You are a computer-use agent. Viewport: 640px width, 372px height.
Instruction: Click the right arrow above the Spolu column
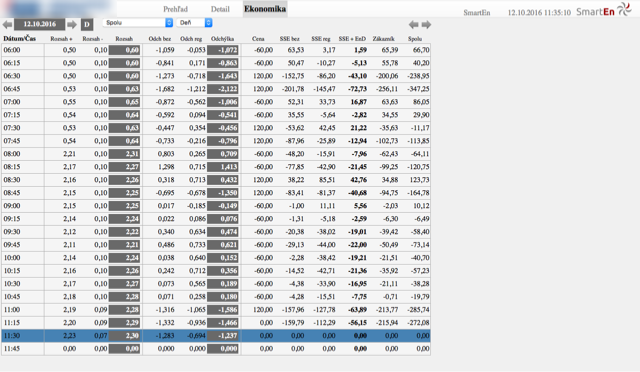(426, 25)
